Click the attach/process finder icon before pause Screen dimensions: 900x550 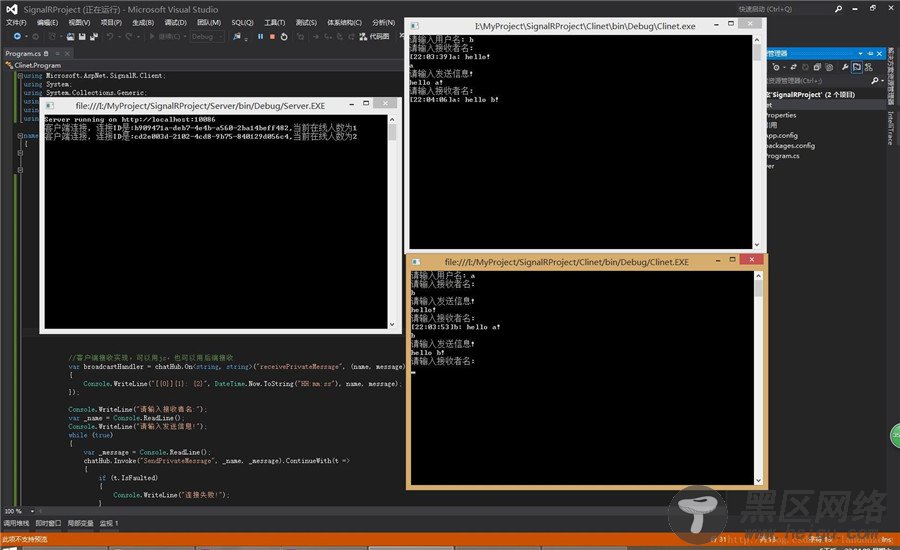point(236,36)
